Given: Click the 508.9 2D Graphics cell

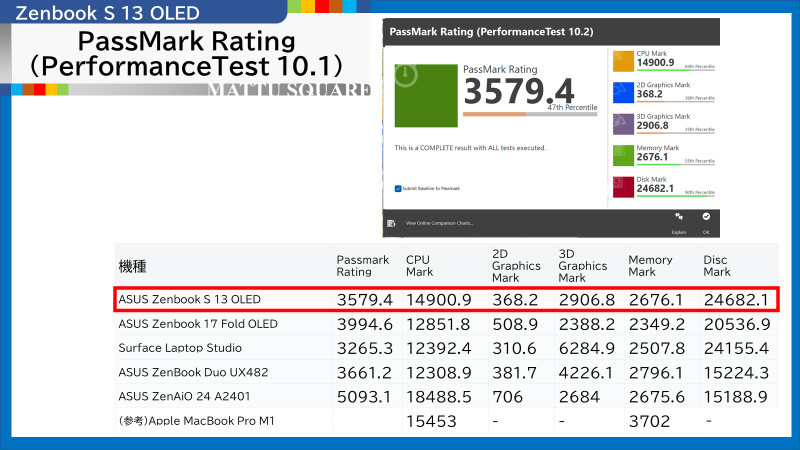Looking at the screenshot, I should [x=515, y=324].
